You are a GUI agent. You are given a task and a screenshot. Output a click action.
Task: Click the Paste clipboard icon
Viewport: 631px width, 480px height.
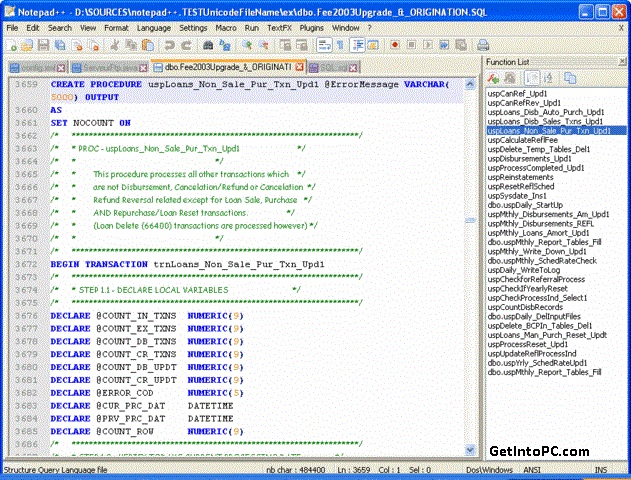point(148,45)
